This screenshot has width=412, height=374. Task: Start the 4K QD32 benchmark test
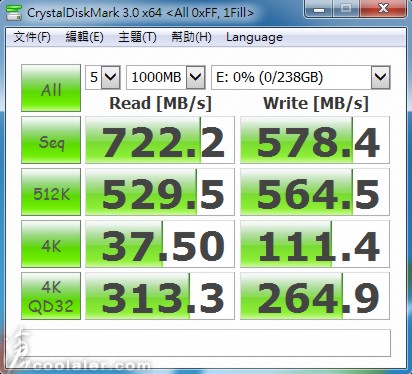point(51,296)
